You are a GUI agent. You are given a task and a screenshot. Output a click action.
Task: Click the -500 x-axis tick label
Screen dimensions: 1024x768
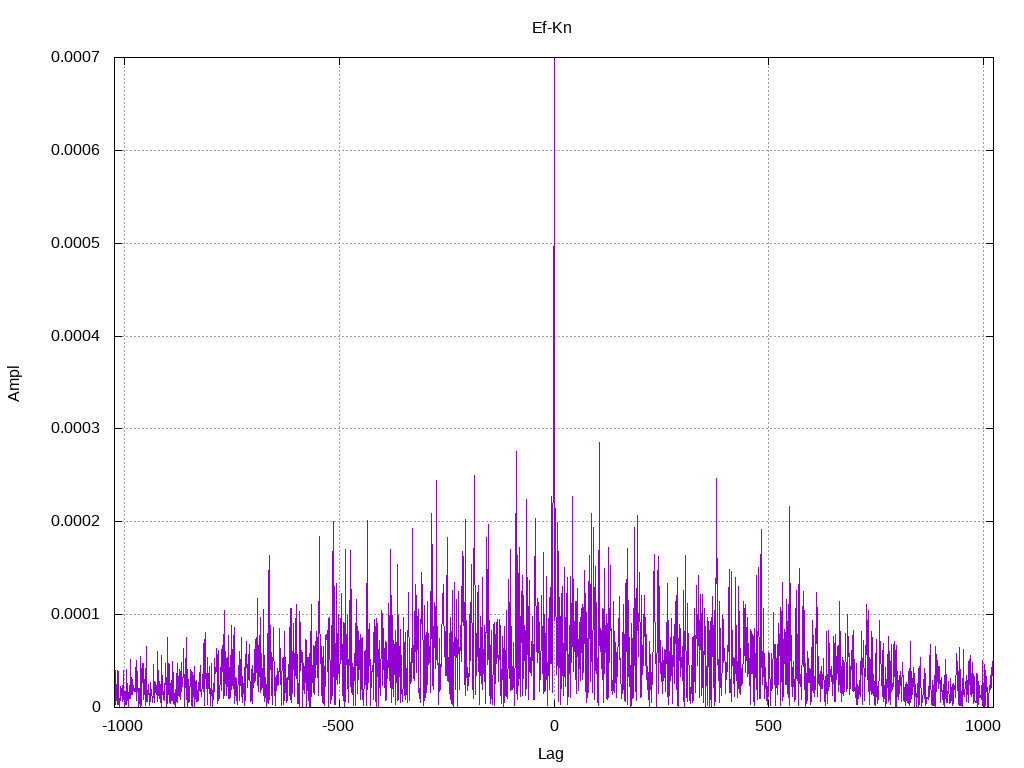pos(338,726)
